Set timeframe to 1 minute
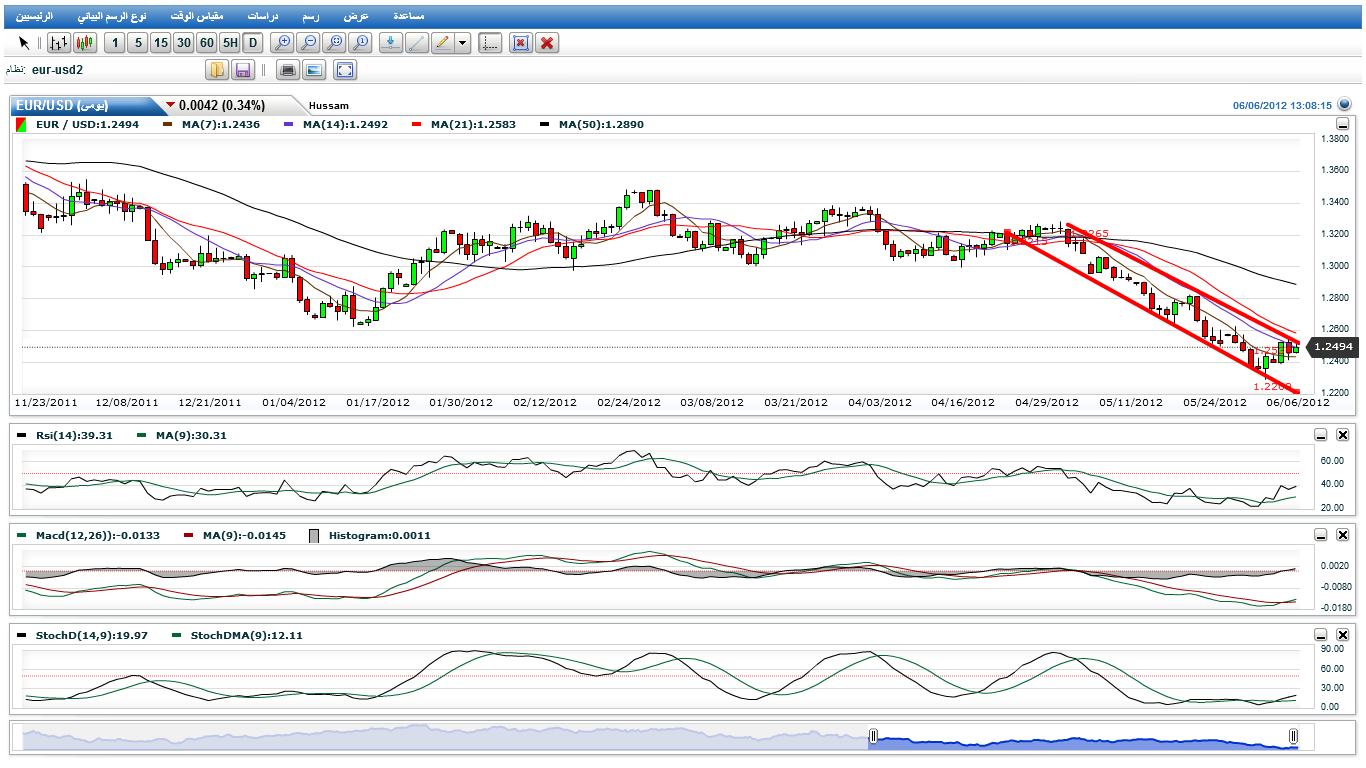Image resolution: width=1366 pixels, height=768 pixels. tap(114, 43)
